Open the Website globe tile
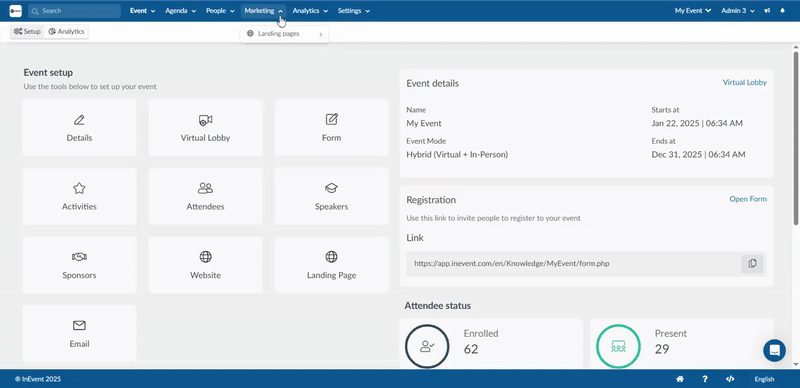Screen dimensions: 800x388 (x=205, y=265)
